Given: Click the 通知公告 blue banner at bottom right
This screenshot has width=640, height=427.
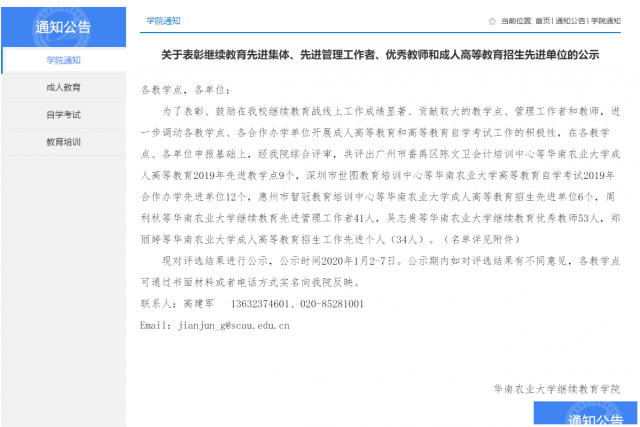Looking at the screenshot, I should click(584, 416).
